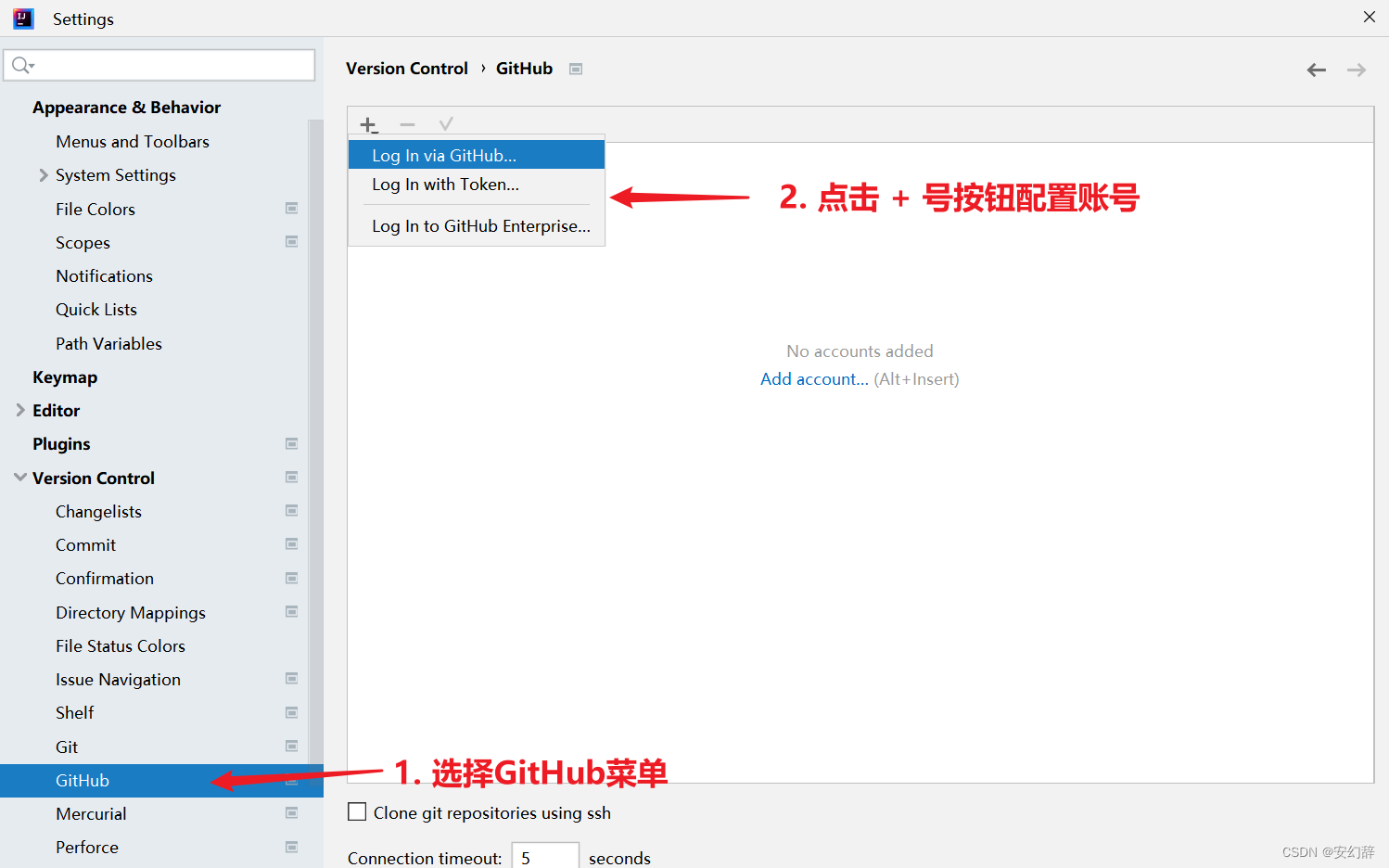Click the plus add account button
This screenshot has height=868, width=1389.
click(x=369, y=124)
